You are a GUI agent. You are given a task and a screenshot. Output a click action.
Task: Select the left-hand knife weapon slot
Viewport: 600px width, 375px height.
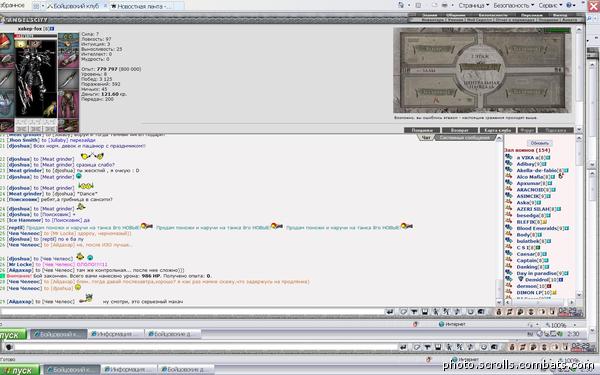click(x=7, y=78)
